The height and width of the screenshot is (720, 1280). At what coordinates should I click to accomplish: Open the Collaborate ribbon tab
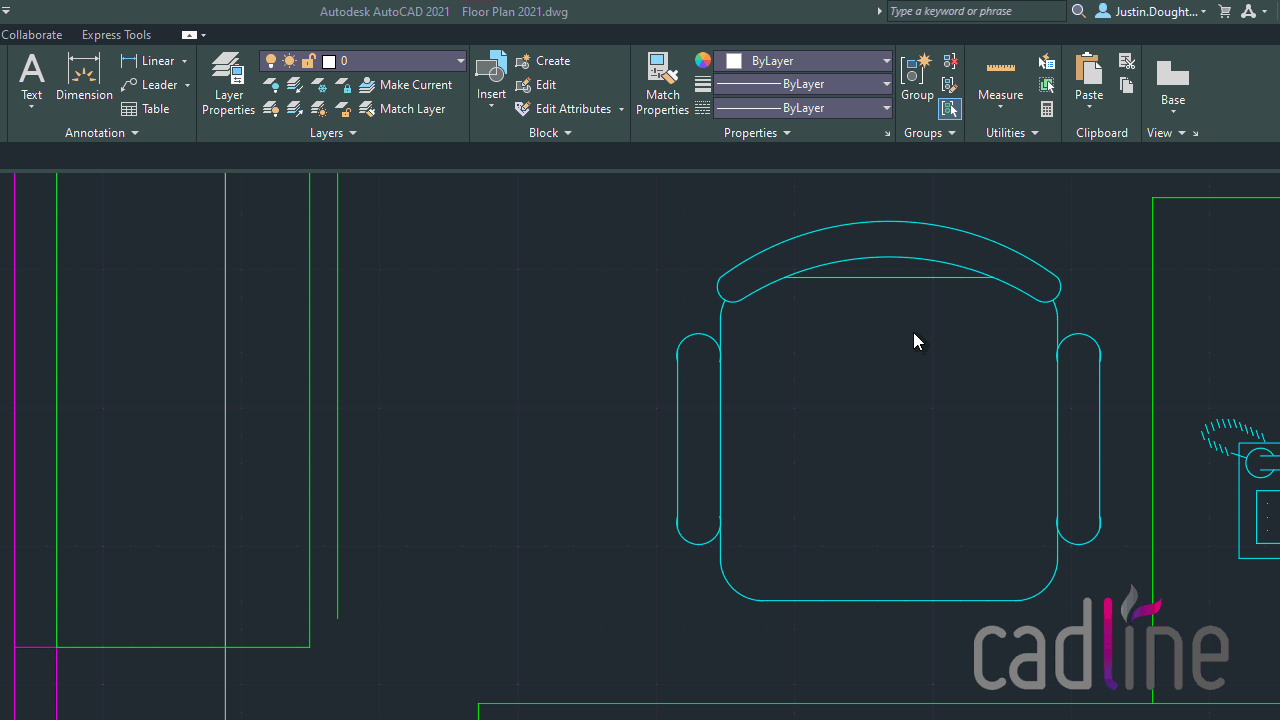click(32, 35)
